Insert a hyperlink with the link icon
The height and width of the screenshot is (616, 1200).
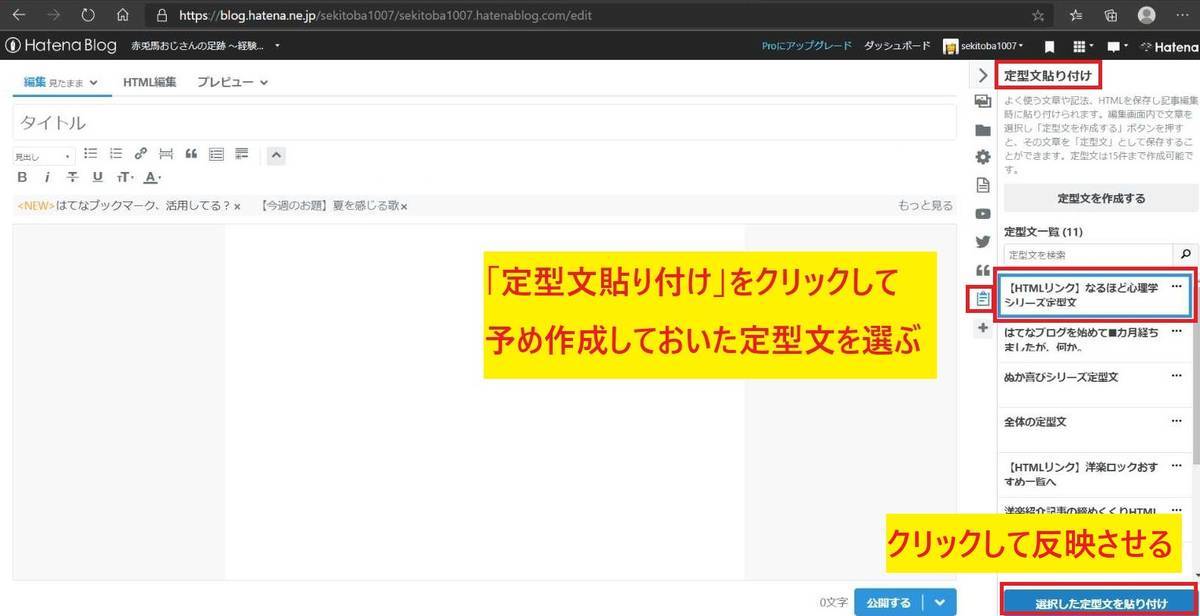point(141,154)
